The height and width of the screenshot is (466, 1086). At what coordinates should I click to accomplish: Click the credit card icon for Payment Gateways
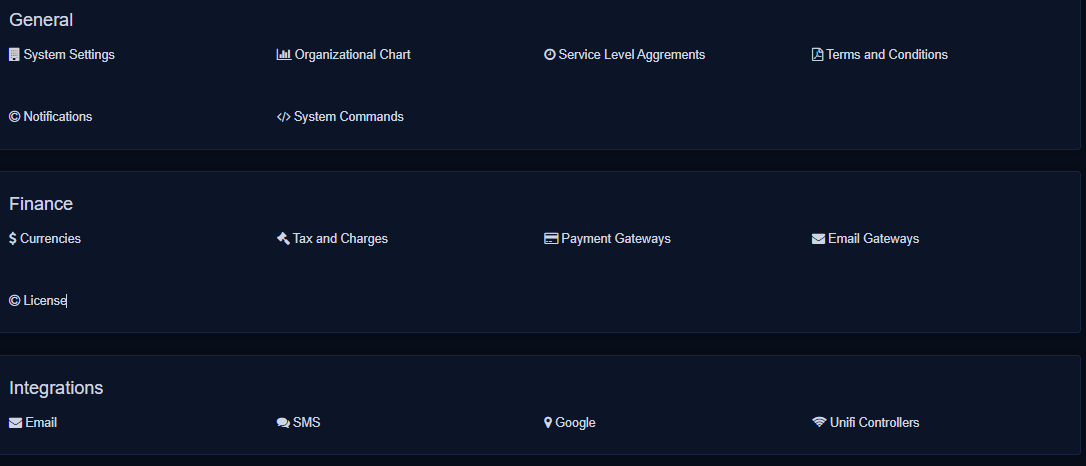pos(550,239)
